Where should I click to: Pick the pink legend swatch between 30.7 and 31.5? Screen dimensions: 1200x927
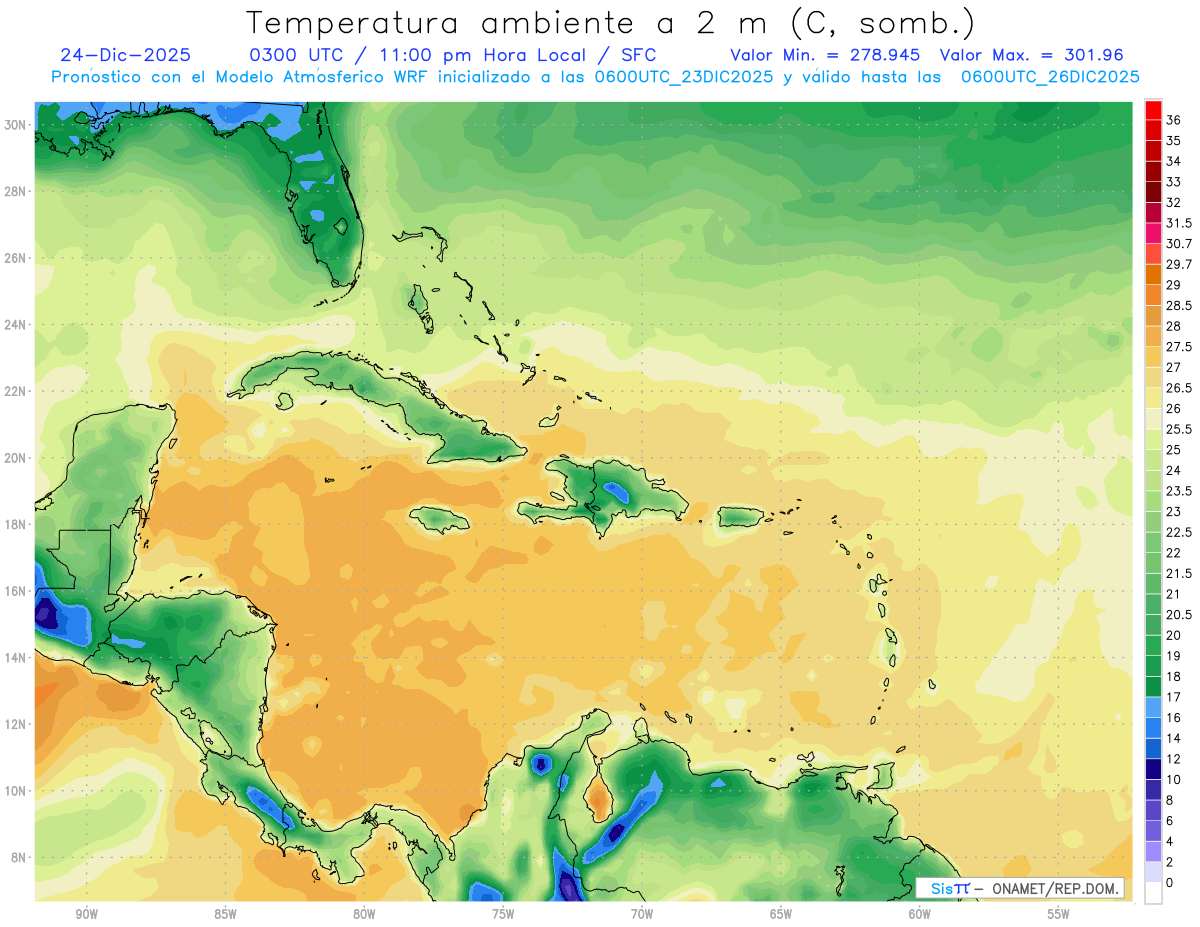pyautogui.click(x=1153, y=234)
